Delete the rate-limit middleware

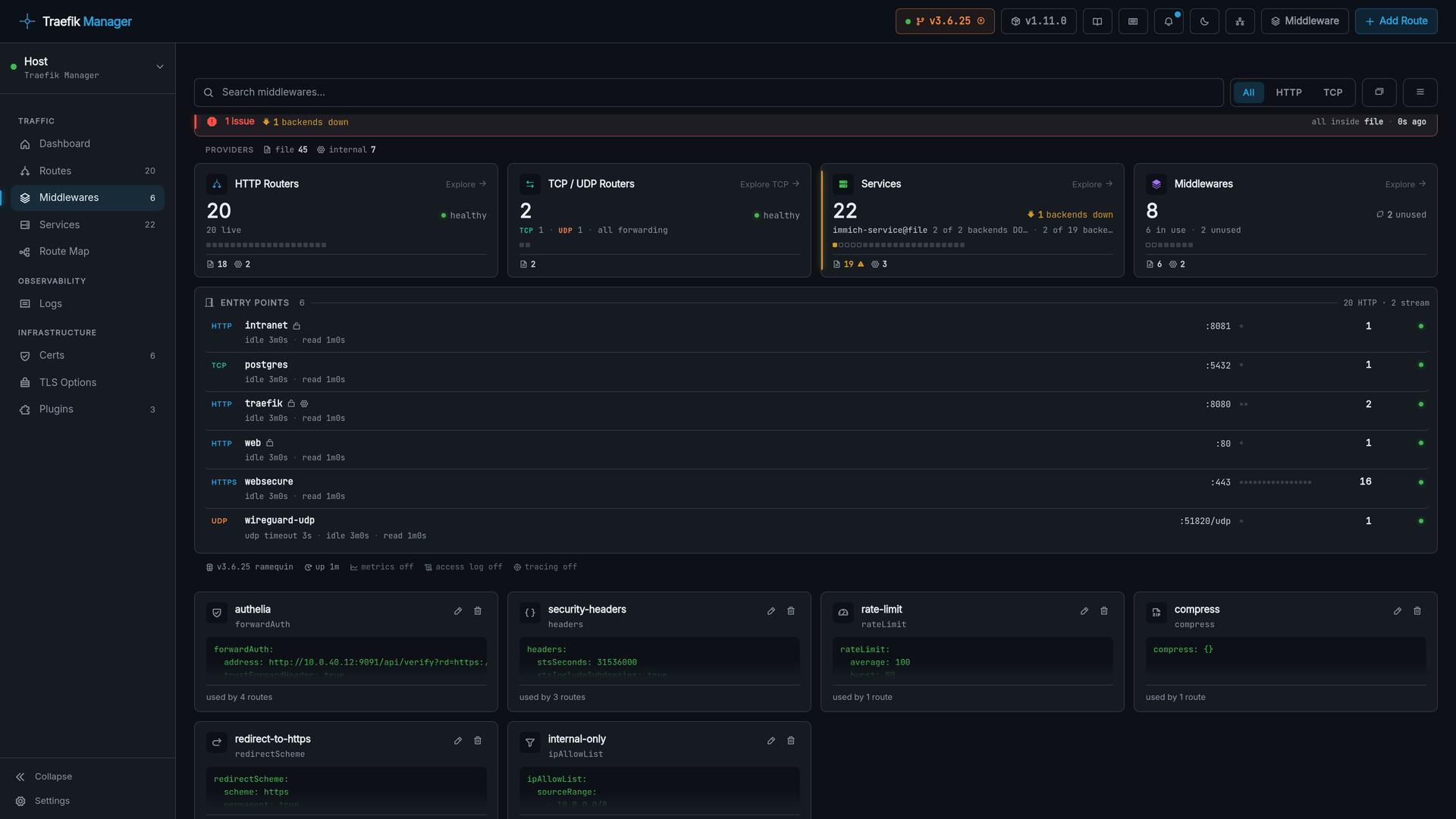point(1104,611)
